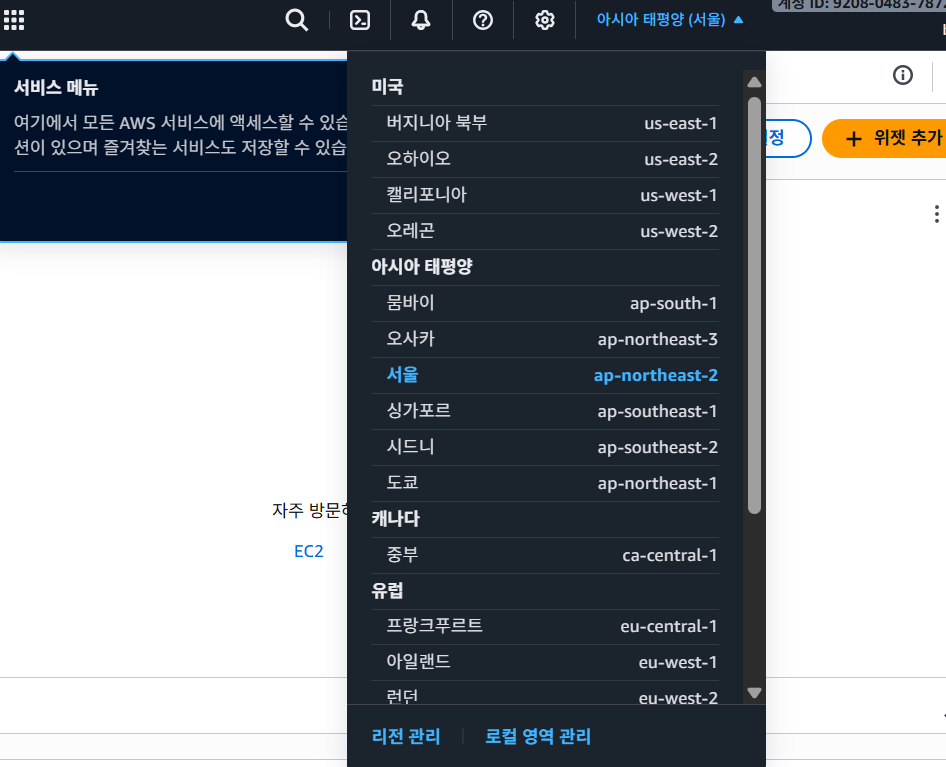This screenshot has height=767, width=946.
Task: Select 오레곤 us-west-2 region
Action: click(x=545, y=231)
